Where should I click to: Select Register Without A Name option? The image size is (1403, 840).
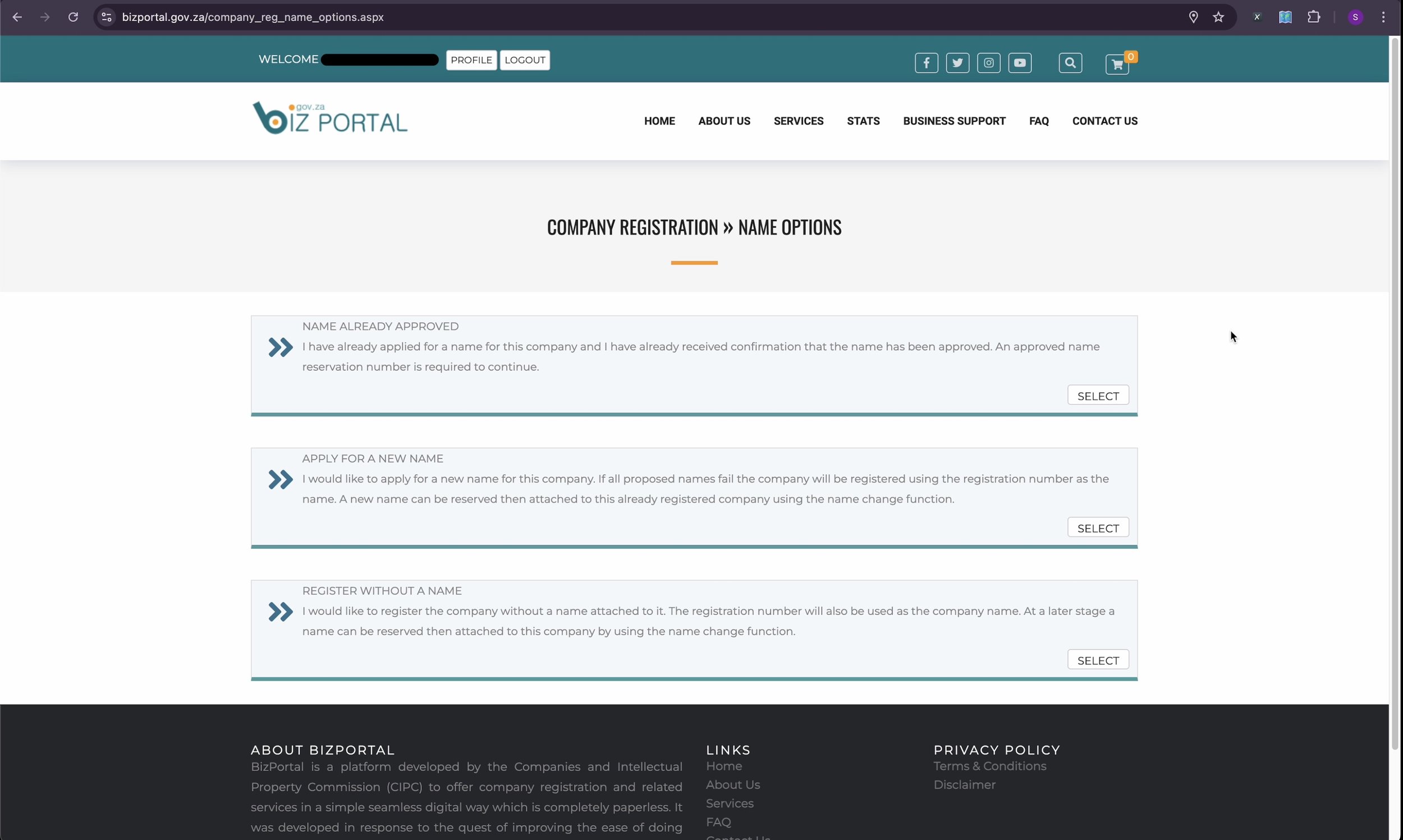click(x=1097, y=660)
